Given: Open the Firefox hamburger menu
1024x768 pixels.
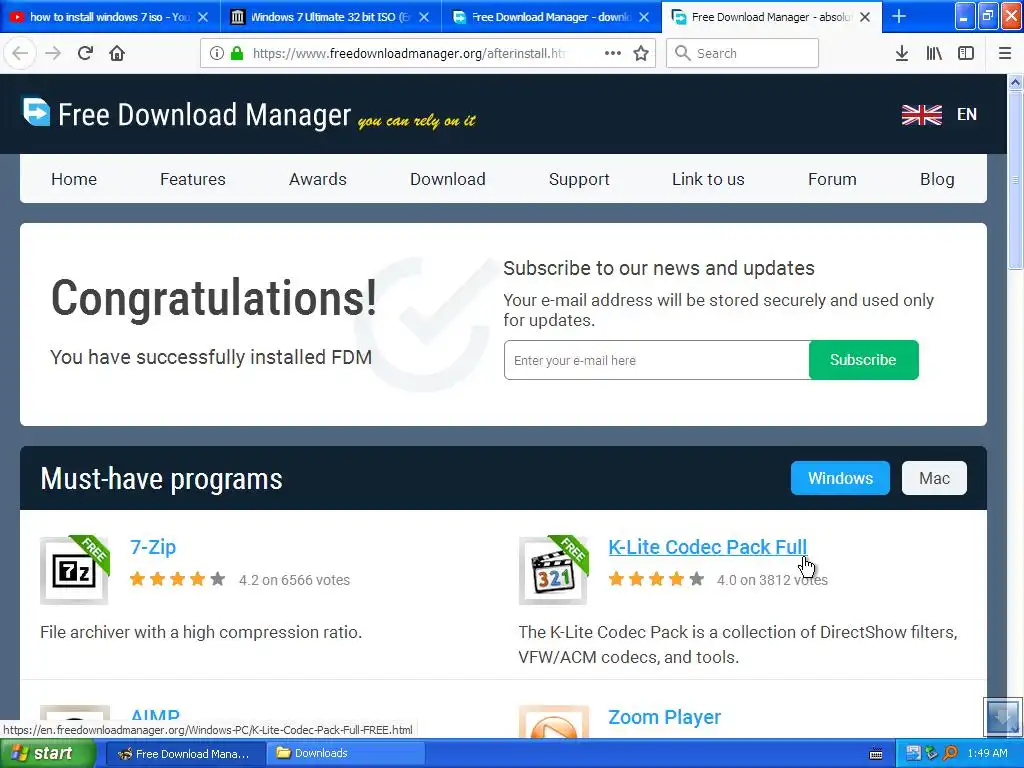Looking at the screenshot, I should pyautogui.click(x=1004, y=53).
